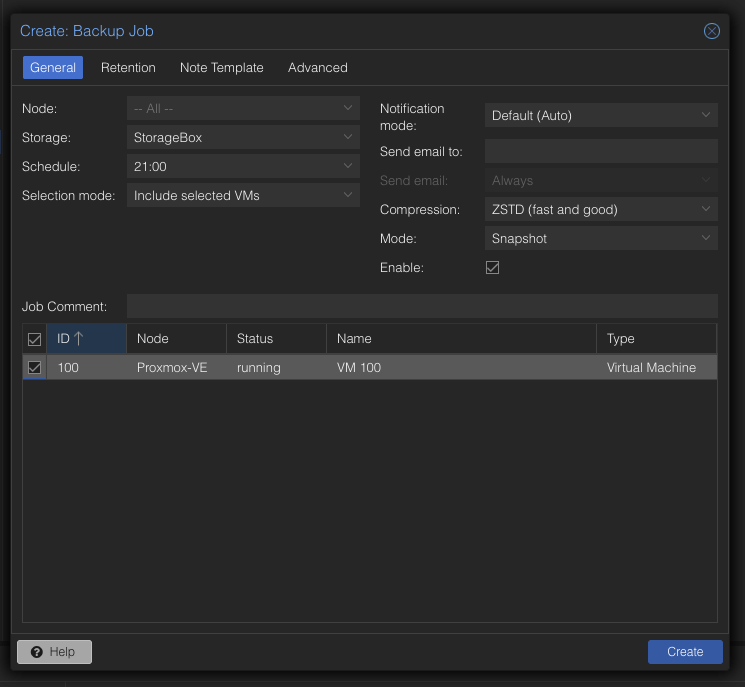Open the Notification mode dropdown
745x687 pixels.
[x=601, y=115]
